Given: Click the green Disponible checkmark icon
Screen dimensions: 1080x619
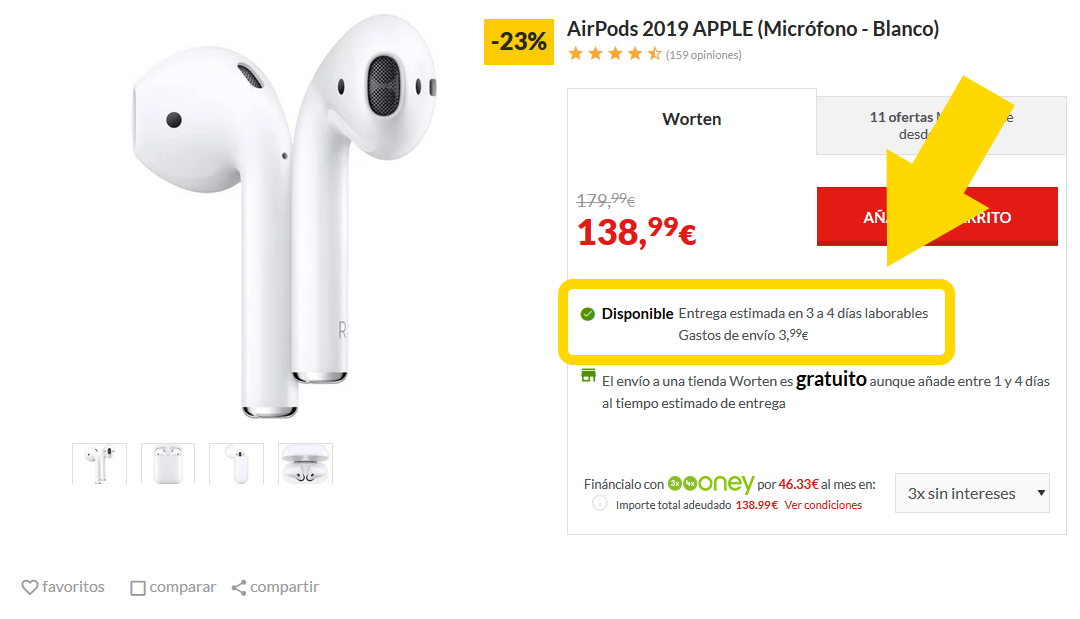Looking at the screenshot, I should point(588,314).
